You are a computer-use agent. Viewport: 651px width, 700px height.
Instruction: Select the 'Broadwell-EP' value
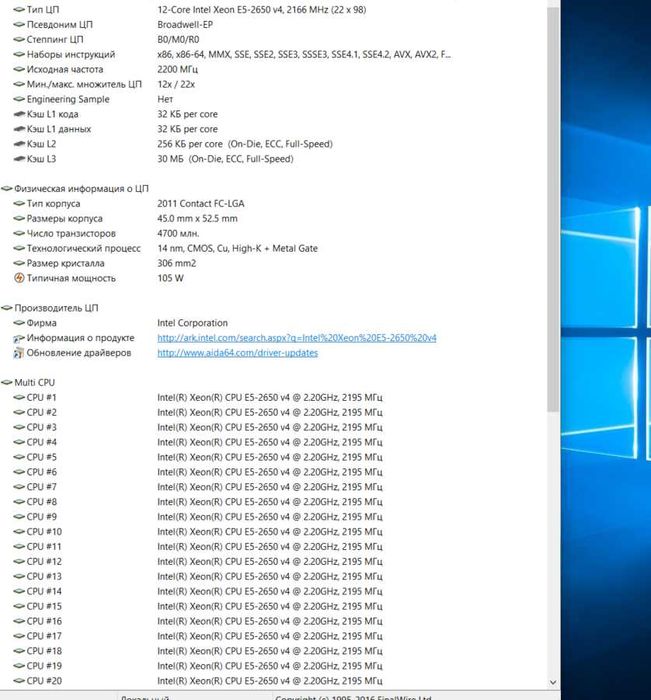point(185,25)
